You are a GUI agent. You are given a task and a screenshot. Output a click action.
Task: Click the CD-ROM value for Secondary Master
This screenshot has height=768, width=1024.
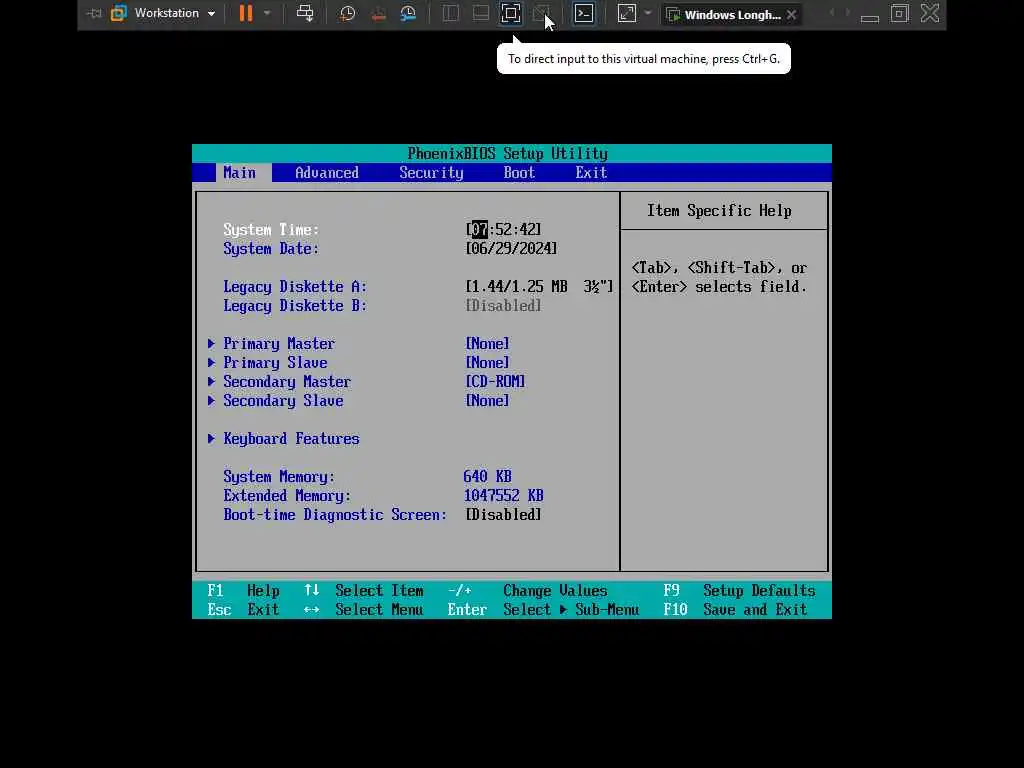tap(495, 381)
